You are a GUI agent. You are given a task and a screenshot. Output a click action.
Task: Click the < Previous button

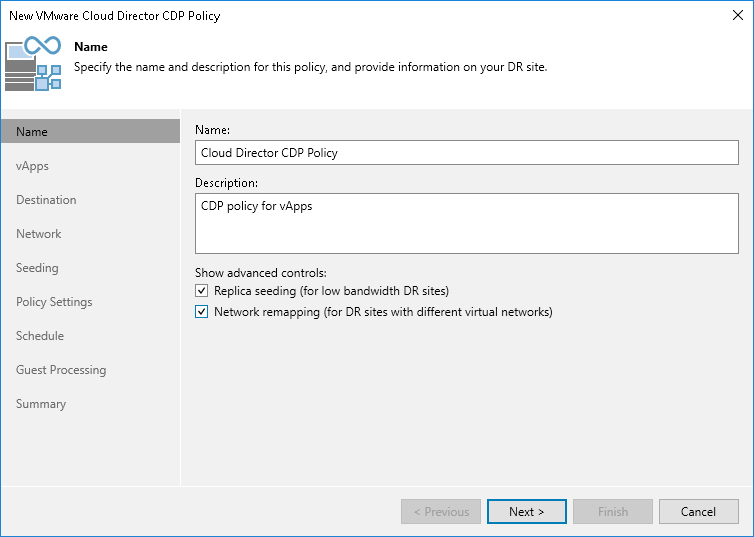click(441, 512)
